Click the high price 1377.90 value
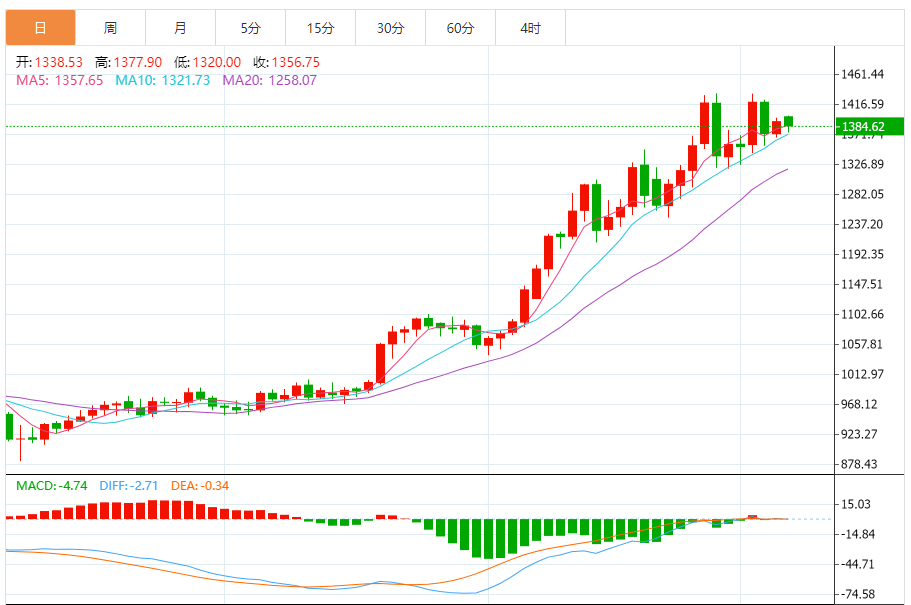This screenshot has width=911, height=605. [x=138, y=62]
